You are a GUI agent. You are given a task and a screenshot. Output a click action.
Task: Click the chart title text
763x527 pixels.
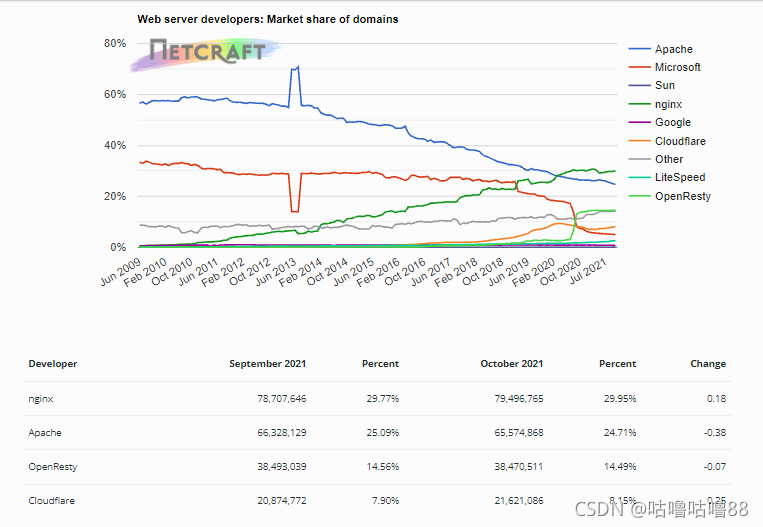click(268, 19)
